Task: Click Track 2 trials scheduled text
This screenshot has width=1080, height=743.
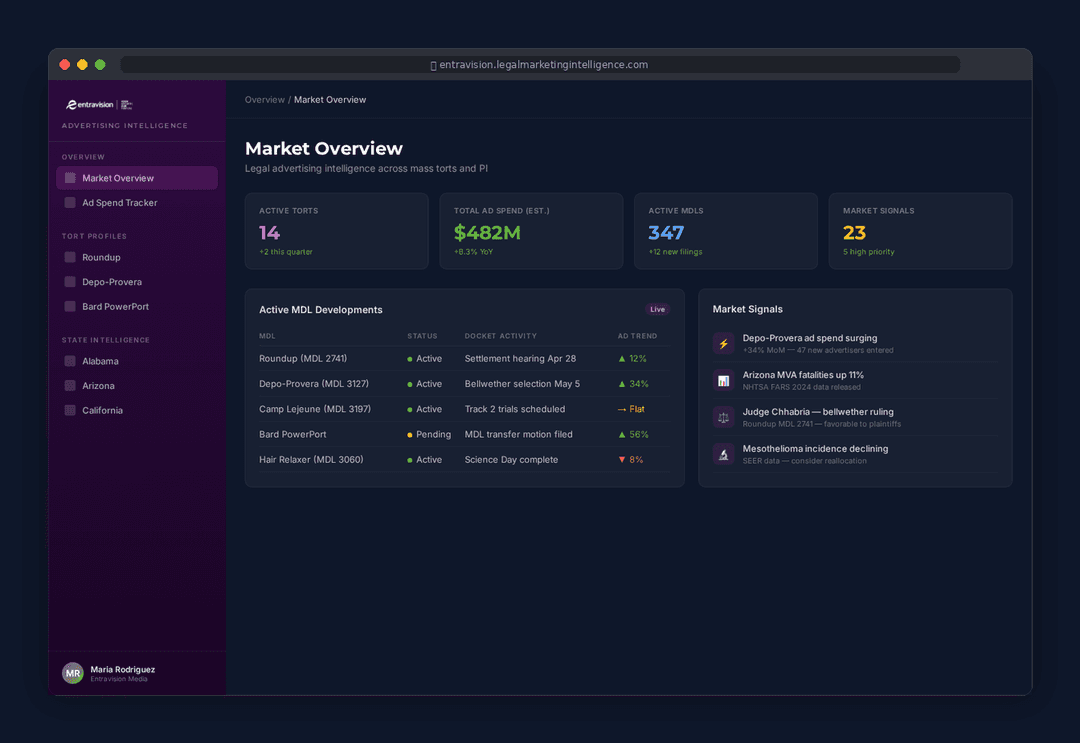Action: pyautogui.click(x=515, y=409)
